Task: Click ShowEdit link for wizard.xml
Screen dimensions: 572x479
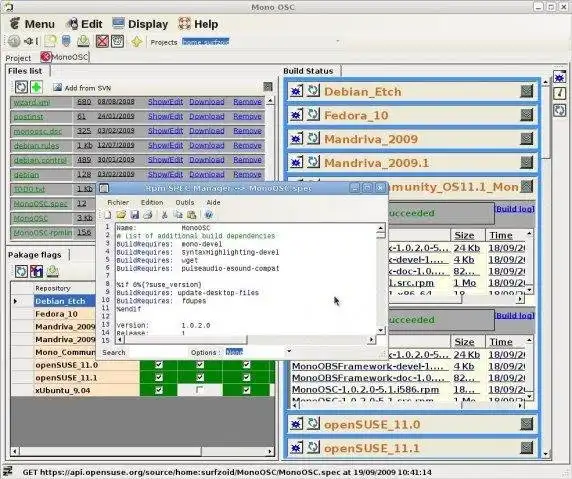Action: [165, 102]
